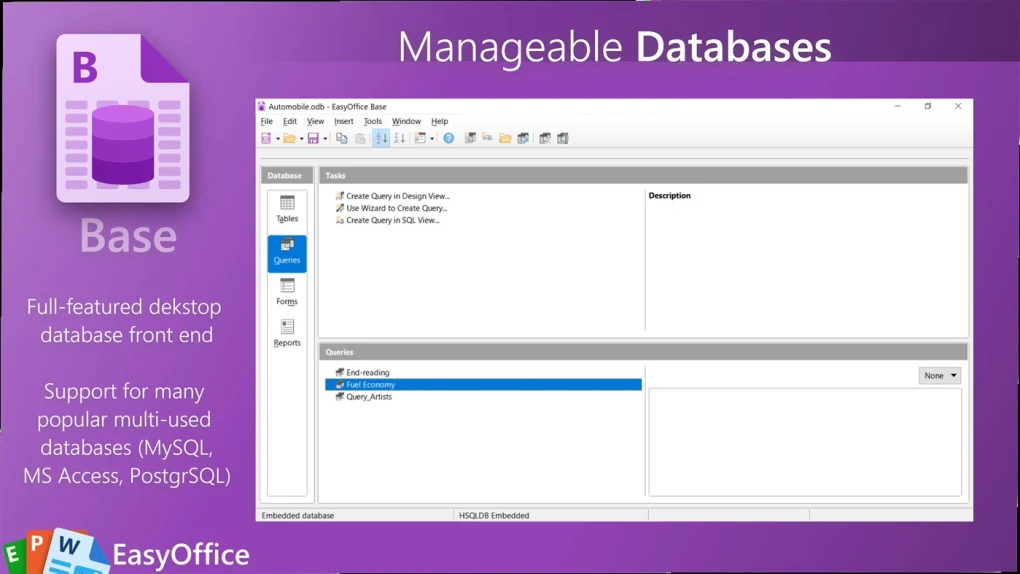Image resolution: width=1020 pixels, height=574 pixels.
Task: Click the New database document icon
Action: click(266, 138)
